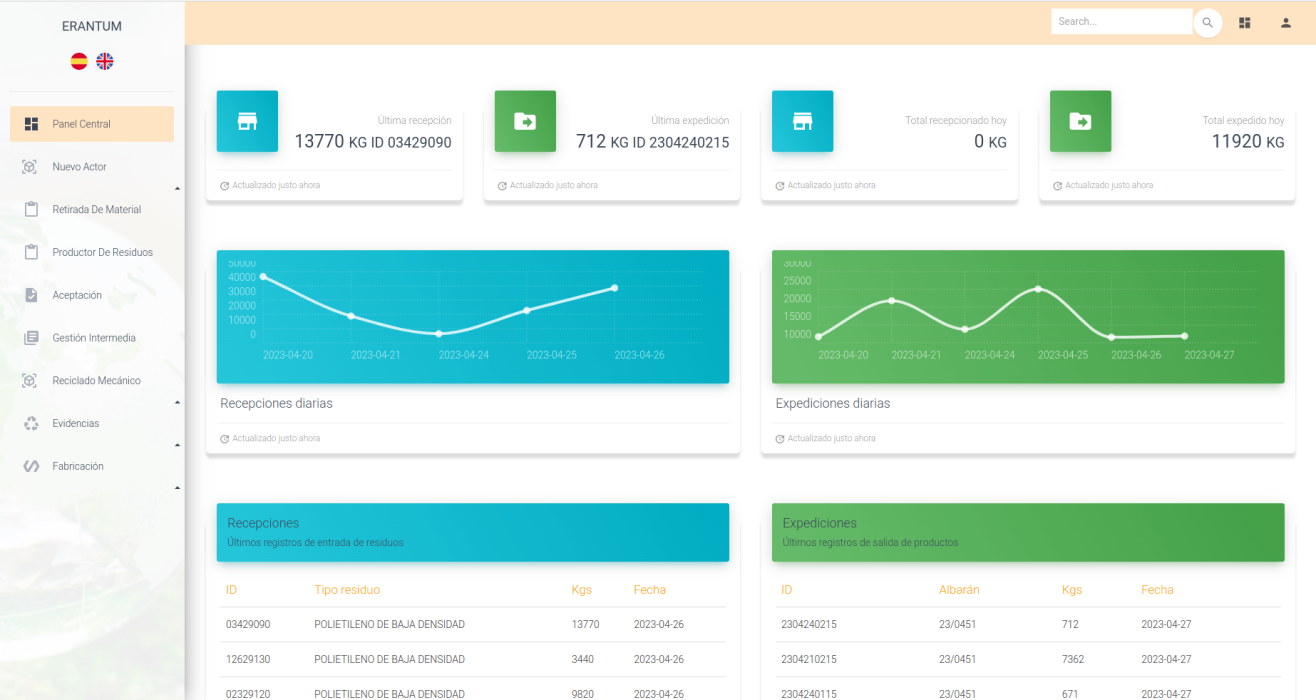Focus the Search input field
Image resolution: width=1316 pixels, height=700 pixels.
click(x=1120, y=22)
